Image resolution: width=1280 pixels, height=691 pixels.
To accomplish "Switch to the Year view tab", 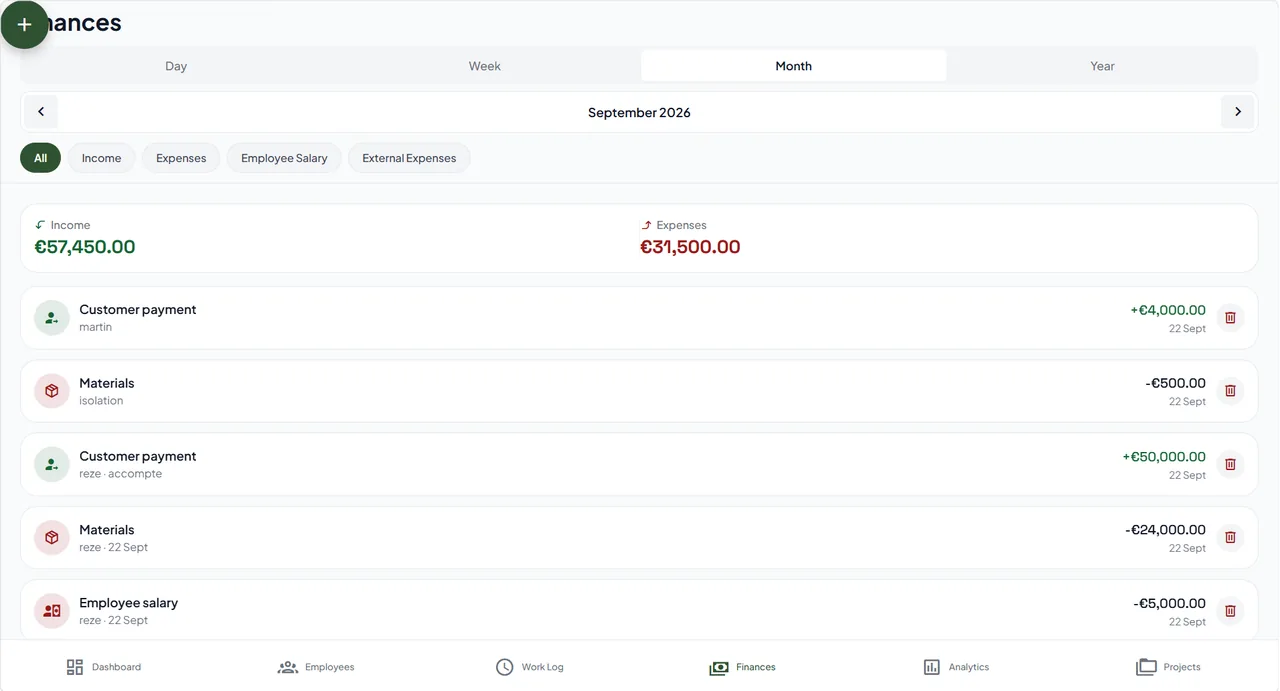I will point(1102,66).
